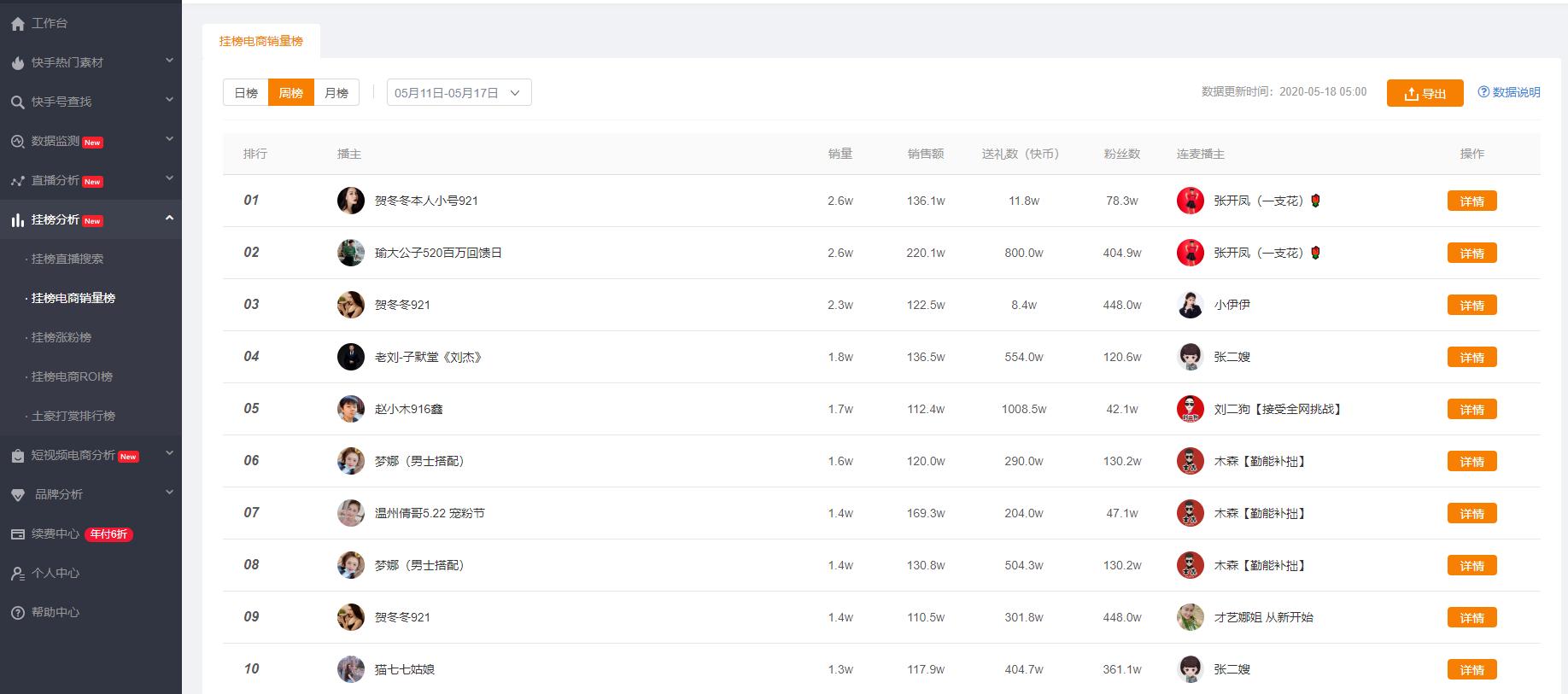Open the 数据说明 link
This screenshot has height=694, width=1568.
tap(1509, 92)
